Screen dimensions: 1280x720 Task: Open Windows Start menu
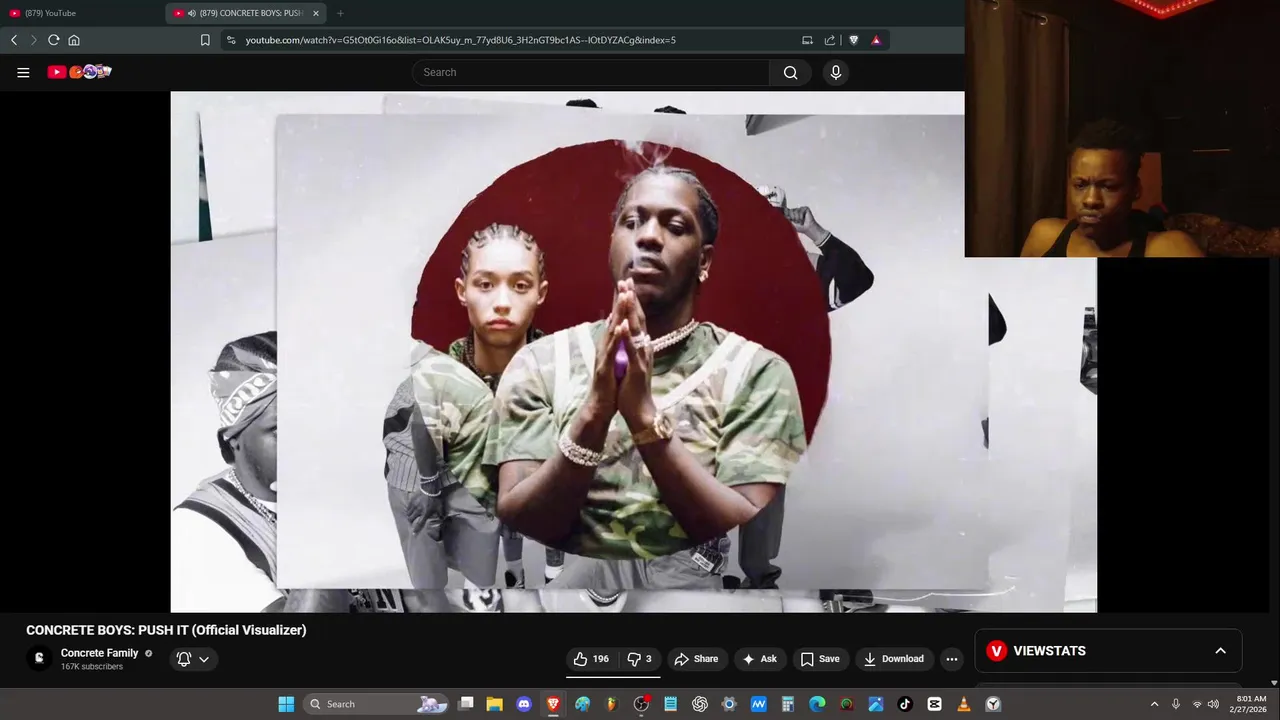[x=286, y=704]
